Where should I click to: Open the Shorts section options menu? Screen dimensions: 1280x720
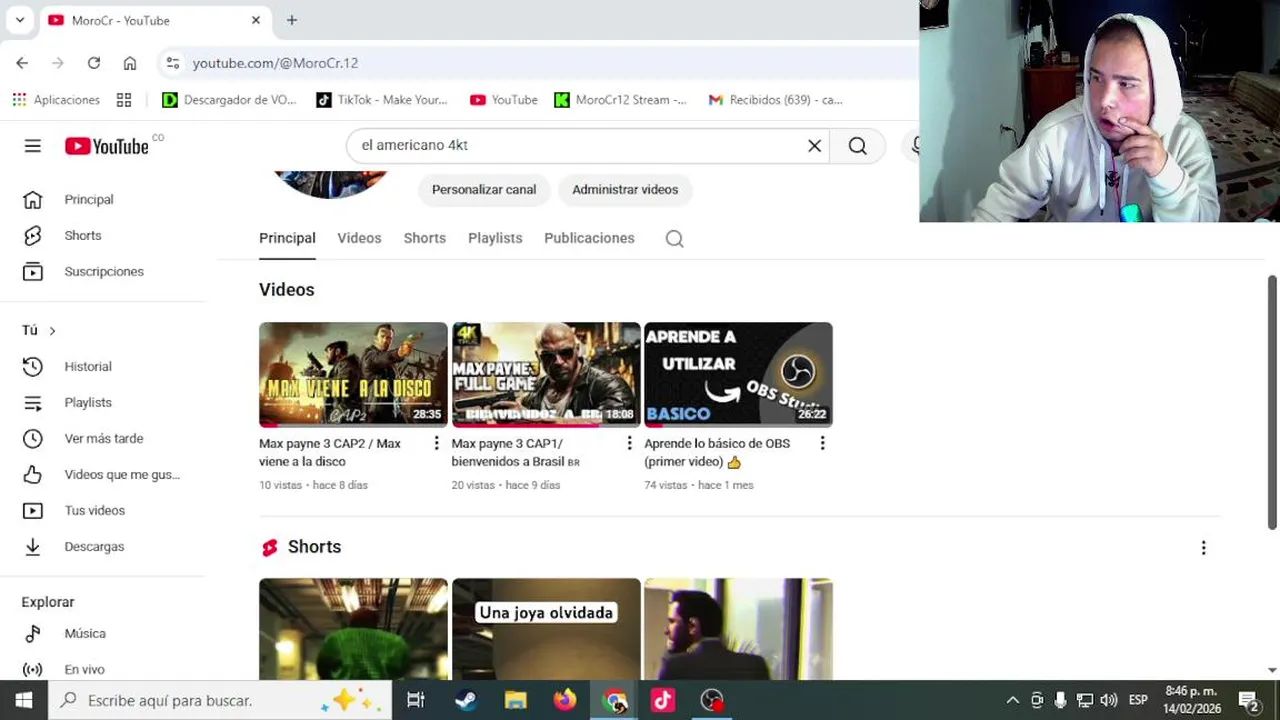1203,548
